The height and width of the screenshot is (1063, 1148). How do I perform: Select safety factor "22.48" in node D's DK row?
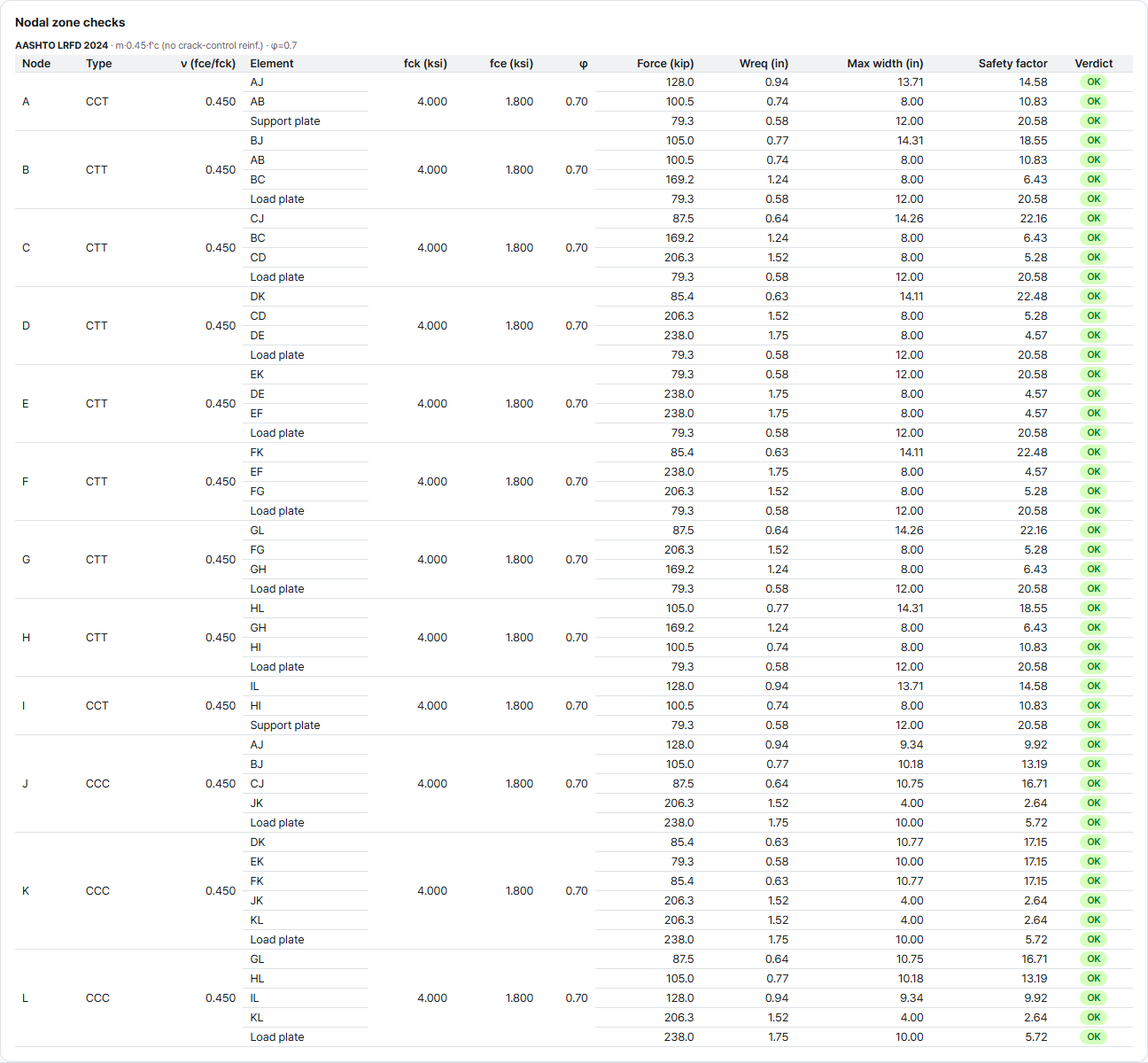coord(1032,297)
